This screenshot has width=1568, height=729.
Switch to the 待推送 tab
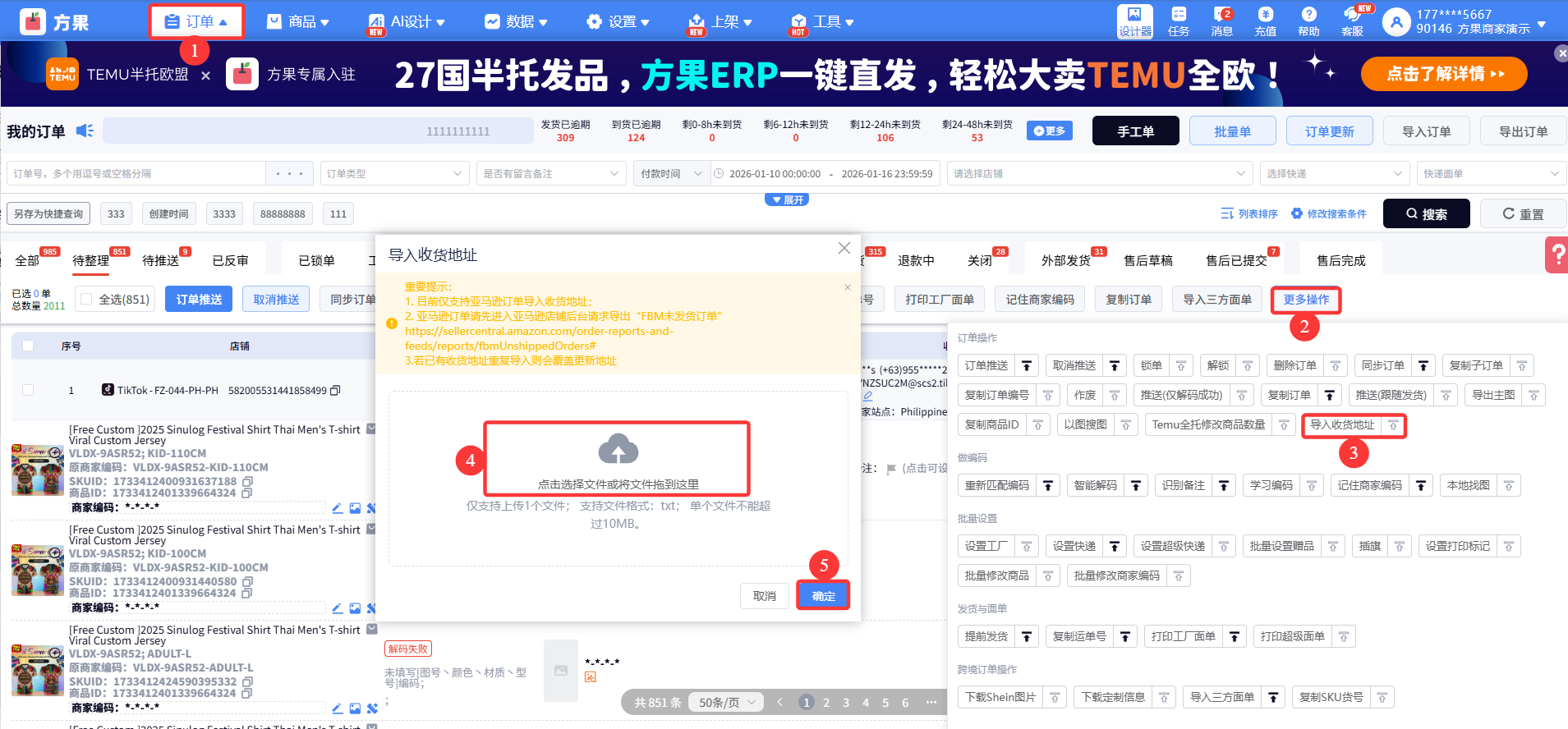[161, 260]
